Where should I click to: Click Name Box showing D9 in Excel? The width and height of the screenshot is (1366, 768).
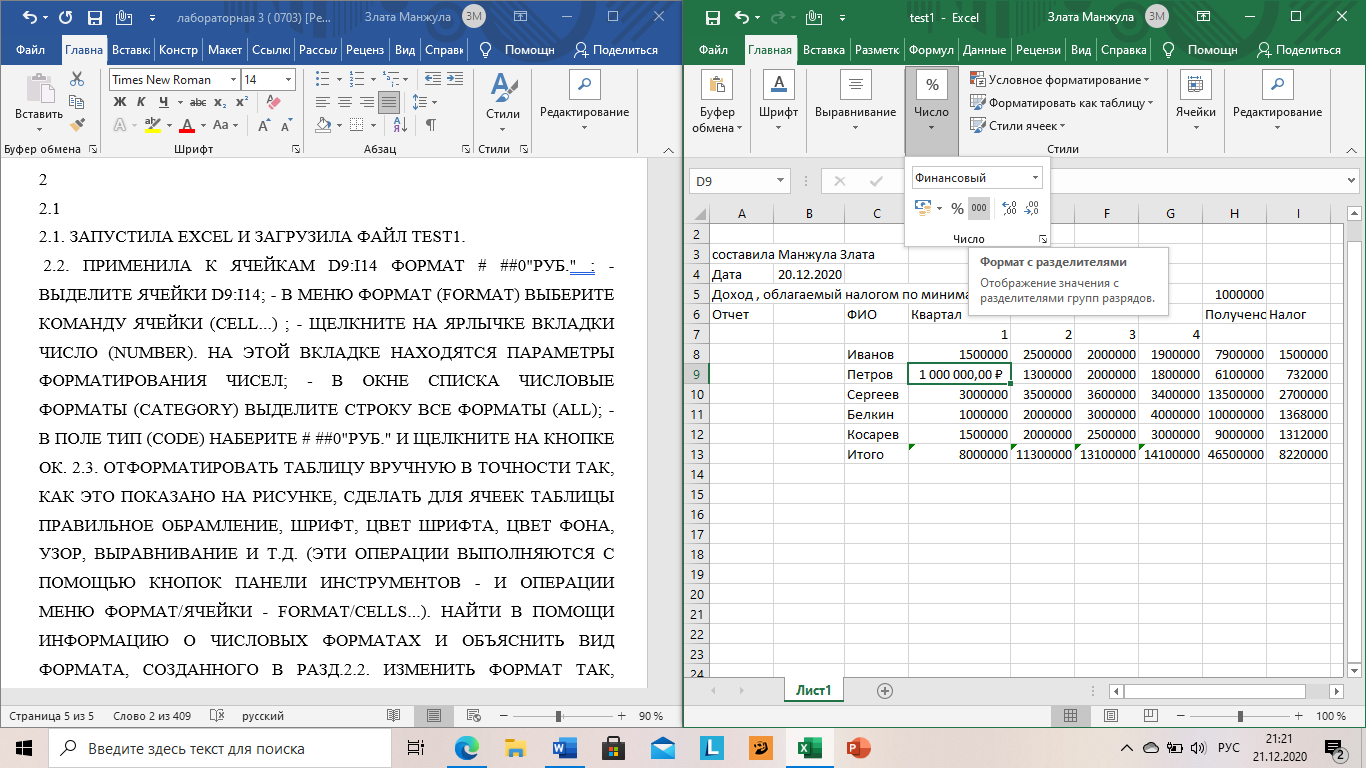(x=732, y=181)
